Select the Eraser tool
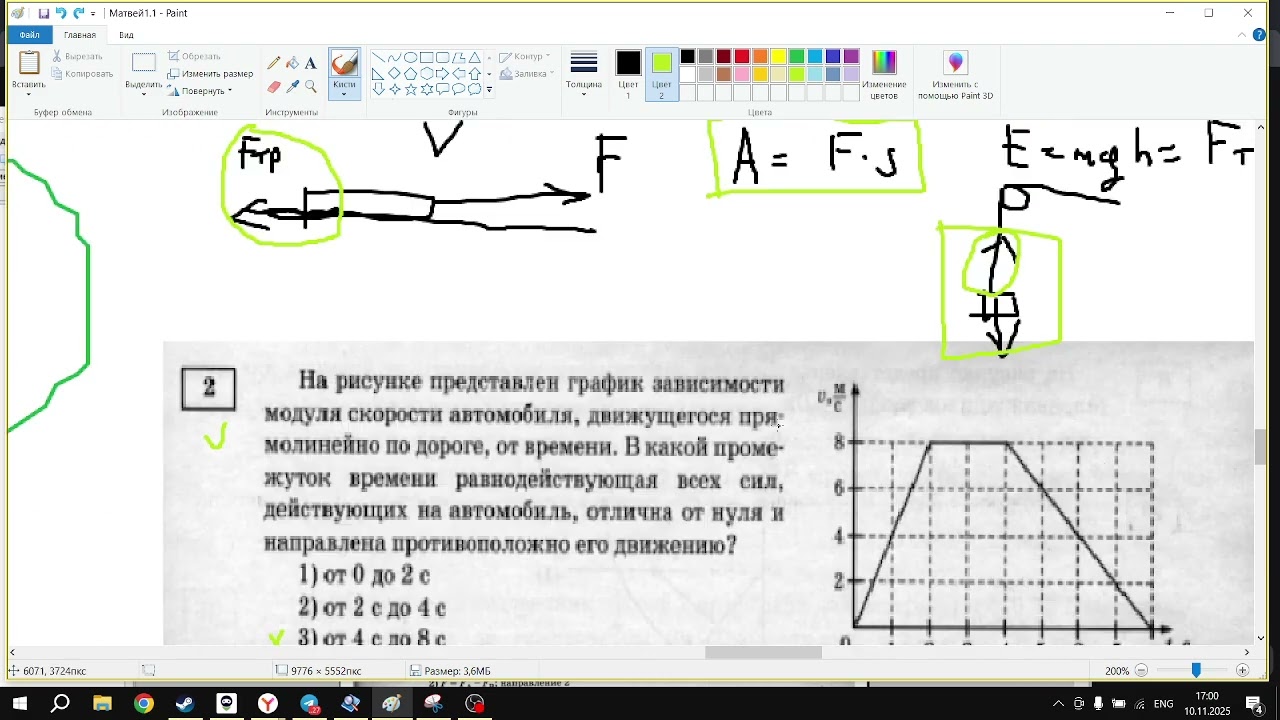Image resolution: width=1280 pixels, height=720 pixels. [x=274, y=87]
